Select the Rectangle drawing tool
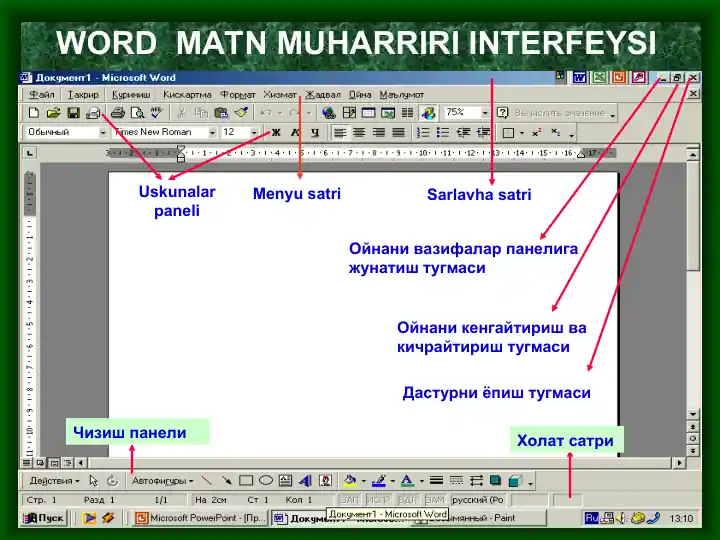This screenshot has height=540, width=720. [246, 481]
